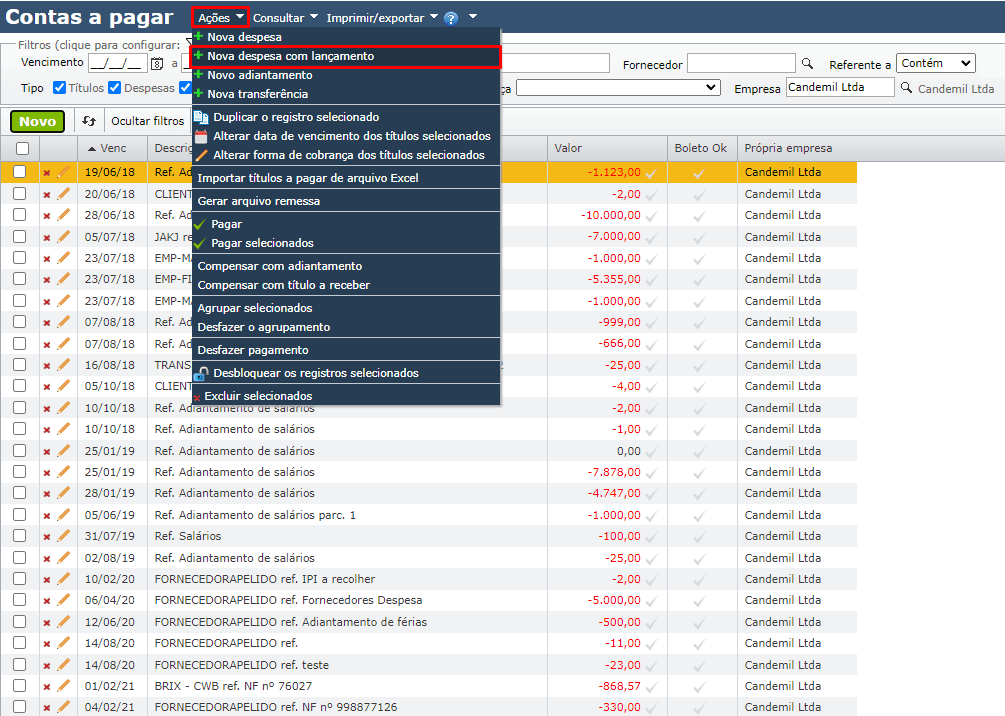Open the wide combo box left of Empresa
This screenshot has width=1005, height=716.
(619, 87)
